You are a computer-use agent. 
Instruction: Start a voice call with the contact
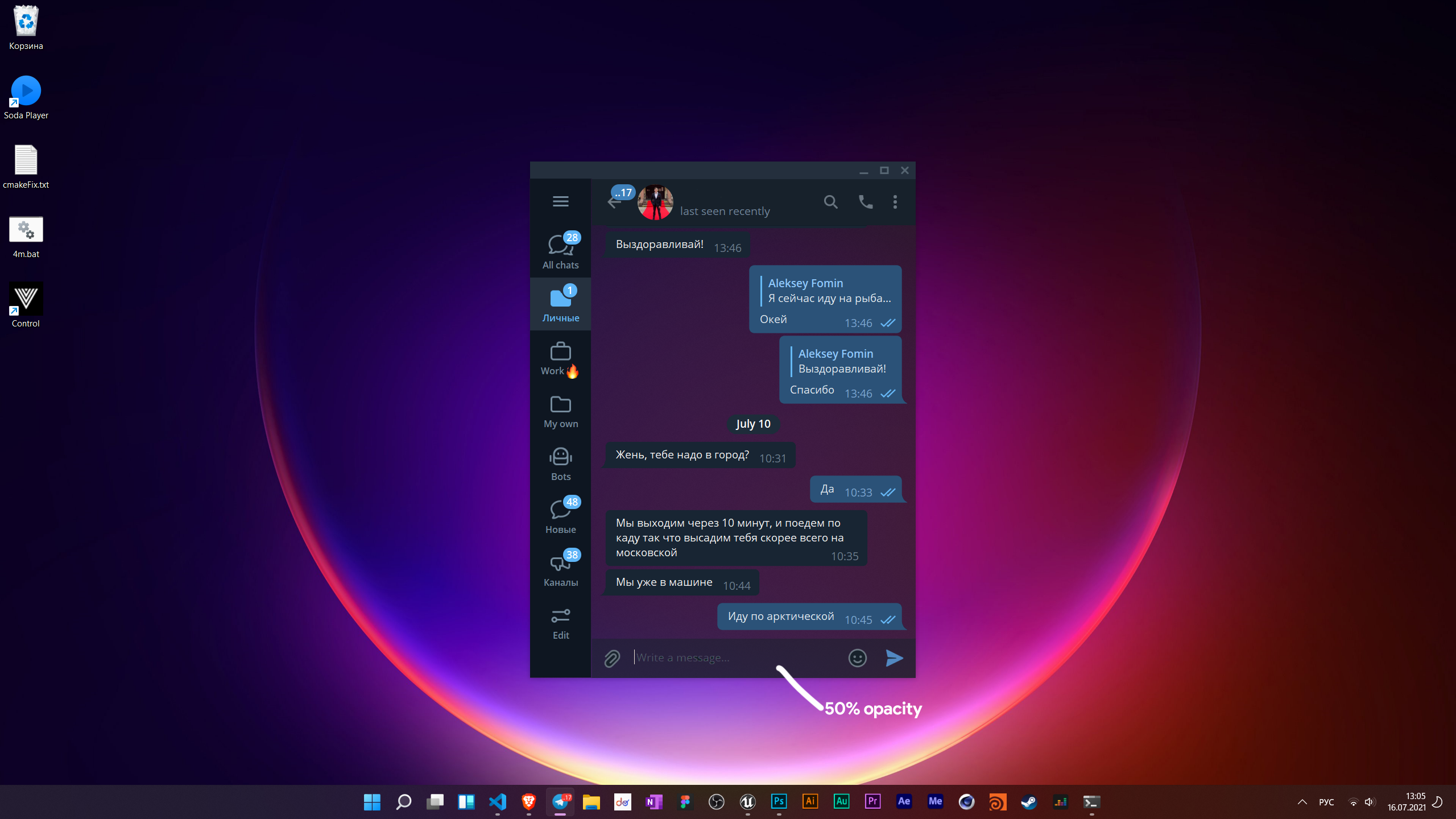pyautogui.click(x=864, y=202)
